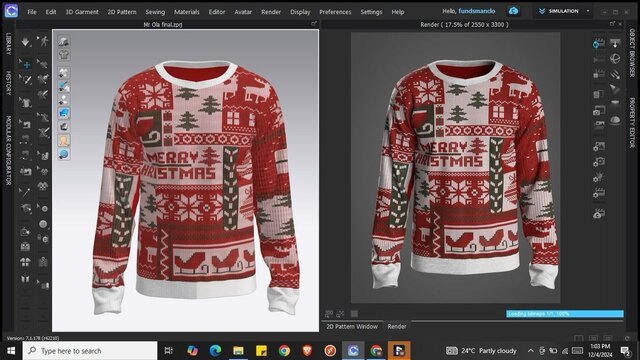The height and width of the screenshot is (360, 640).
Task: Click the cloud render icon
Action: tap(599, 213)
